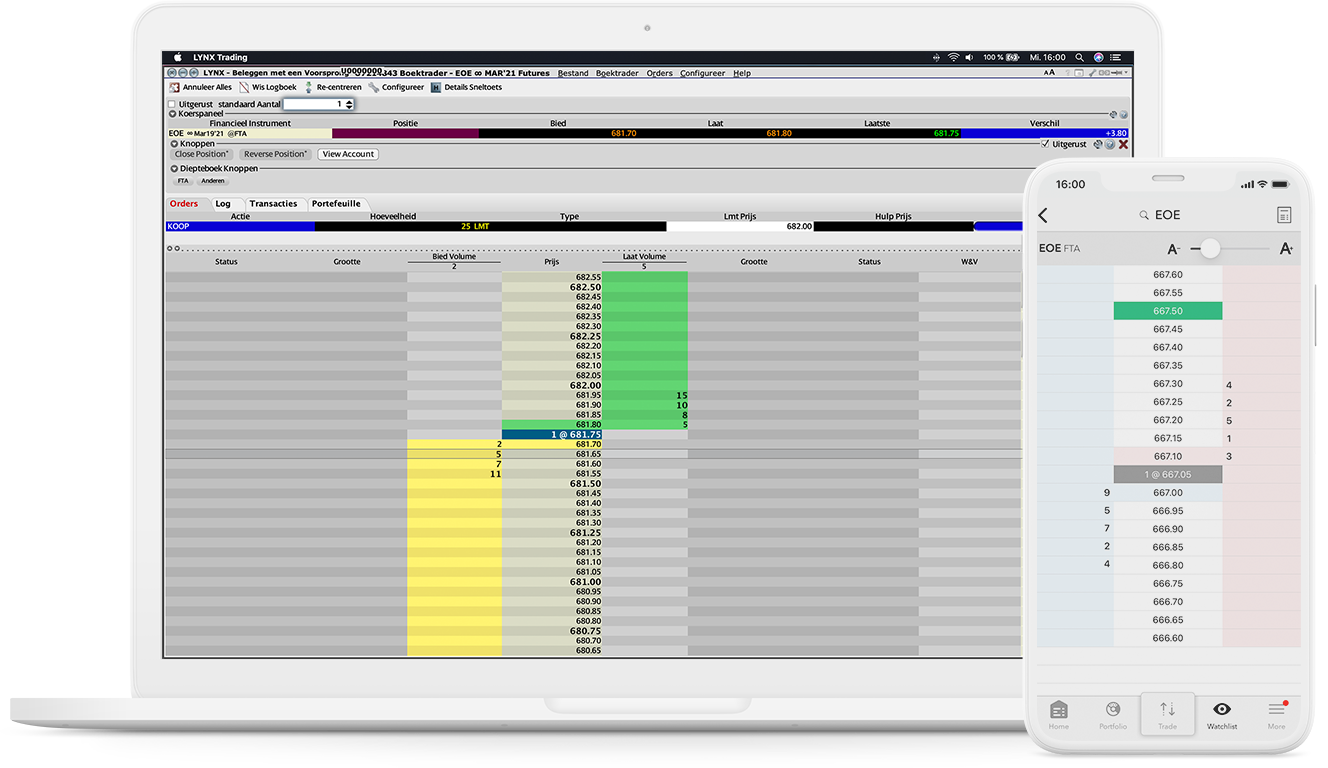The height and width of the screenshot is (768, 1328).
Task: Toggle the Uitgerust standaard Aantal checkbox
Action: pos(171,104)
